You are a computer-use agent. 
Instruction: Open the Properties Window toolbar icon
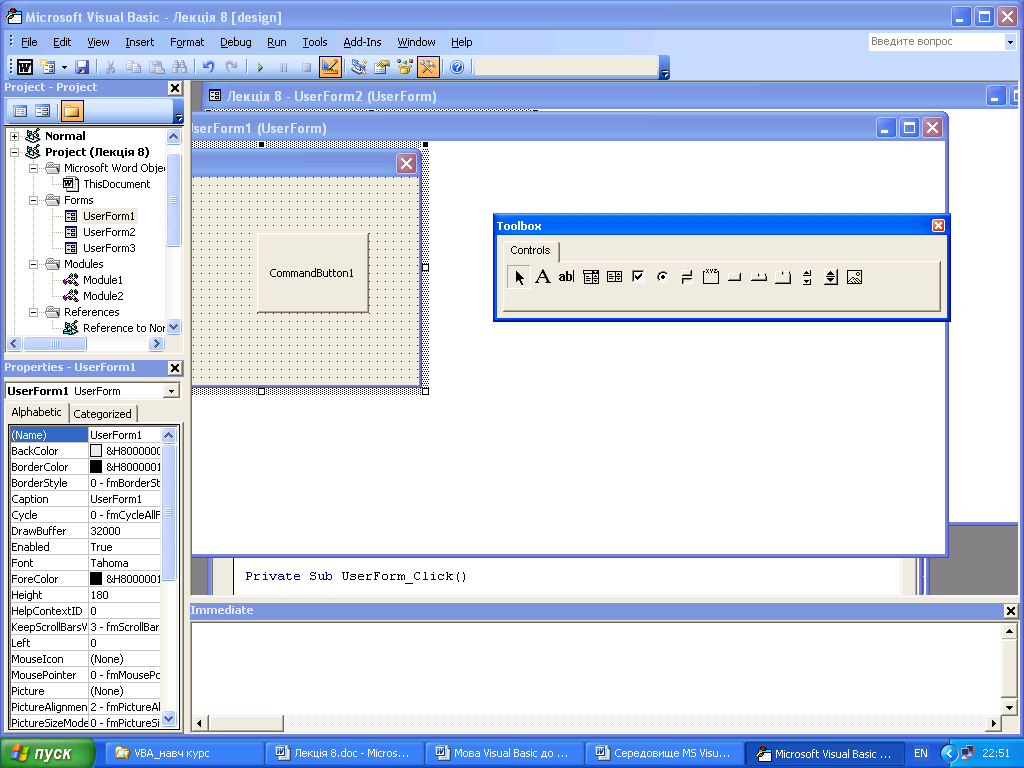381,67
